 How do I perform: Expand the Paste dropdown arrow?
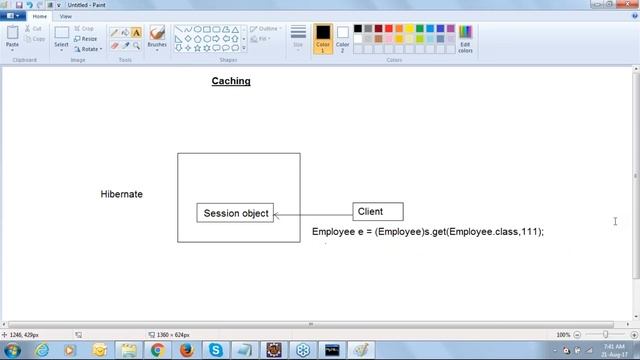12,50
